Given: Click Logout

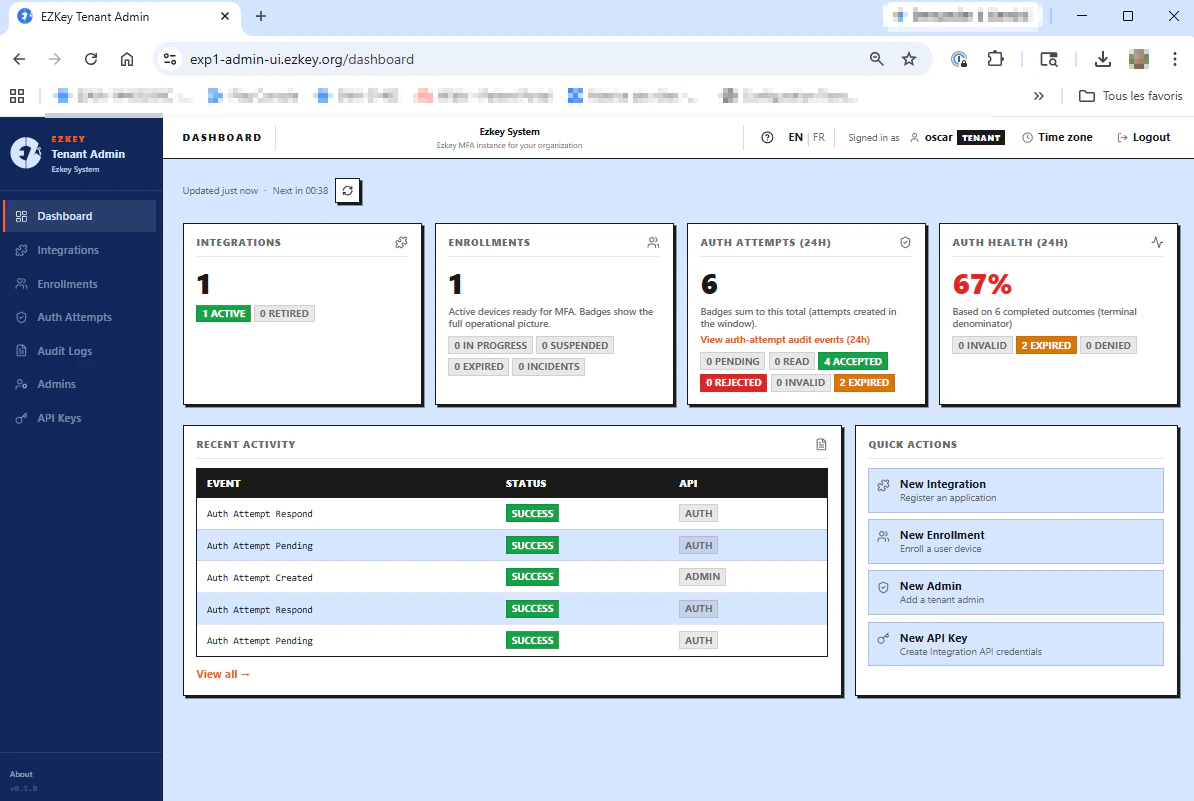Looking at the screenshot, I should coord(1144,138).
